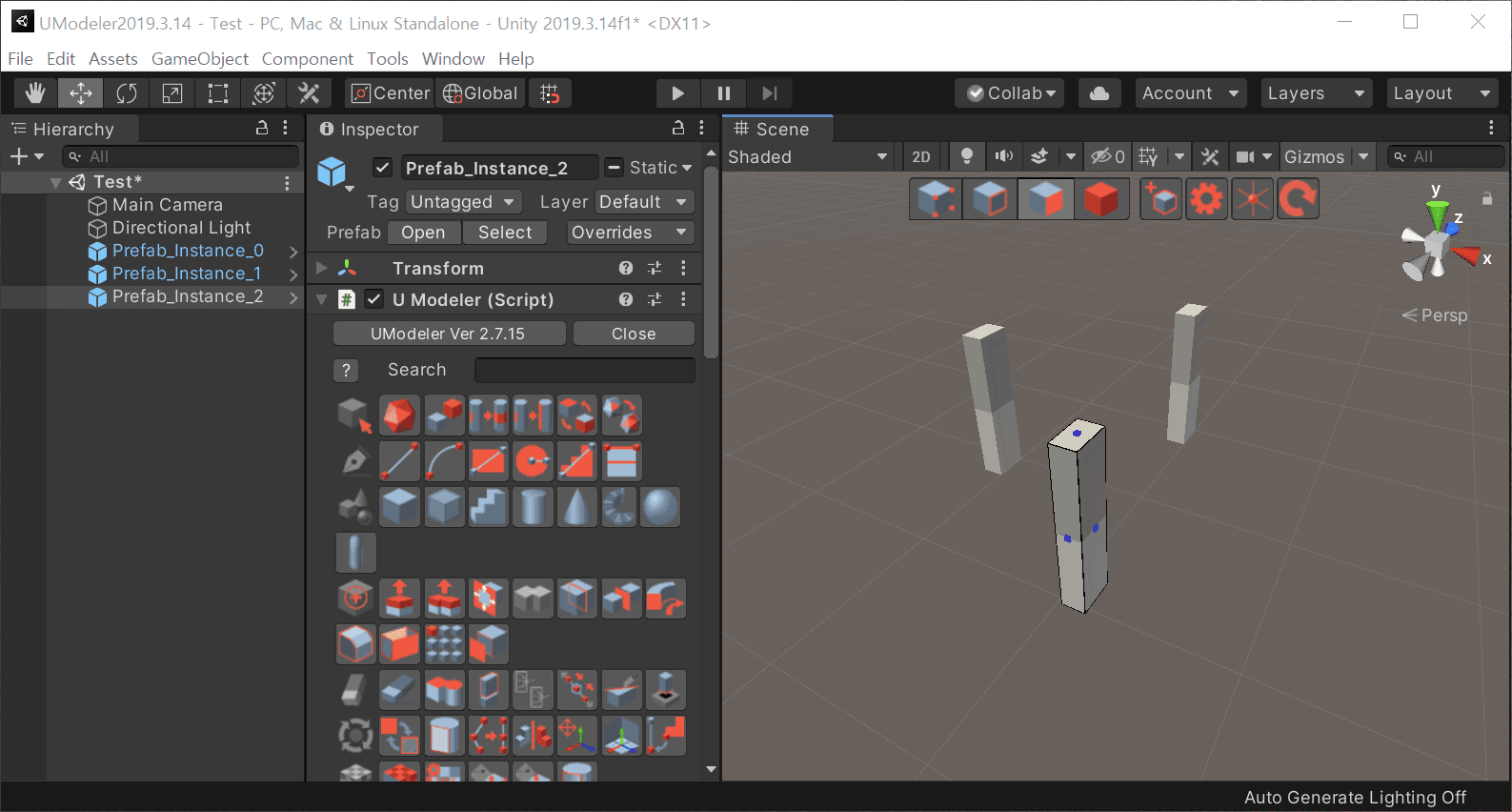Select the Cylinder primitive shape tool
The image size is (1512, 812).
(x=534, y=507)
